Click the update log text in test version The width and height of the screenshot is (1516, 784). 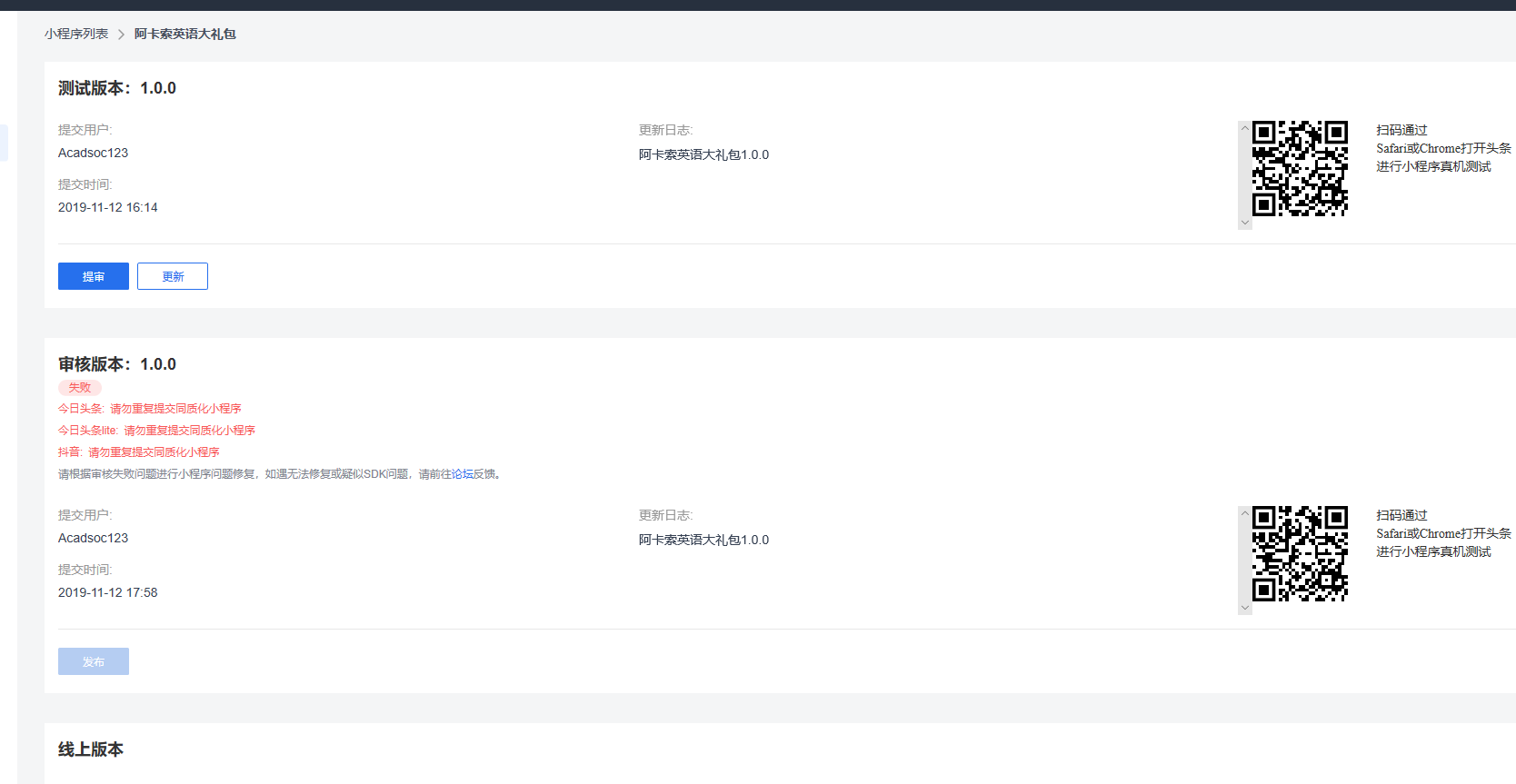point(703,154)
